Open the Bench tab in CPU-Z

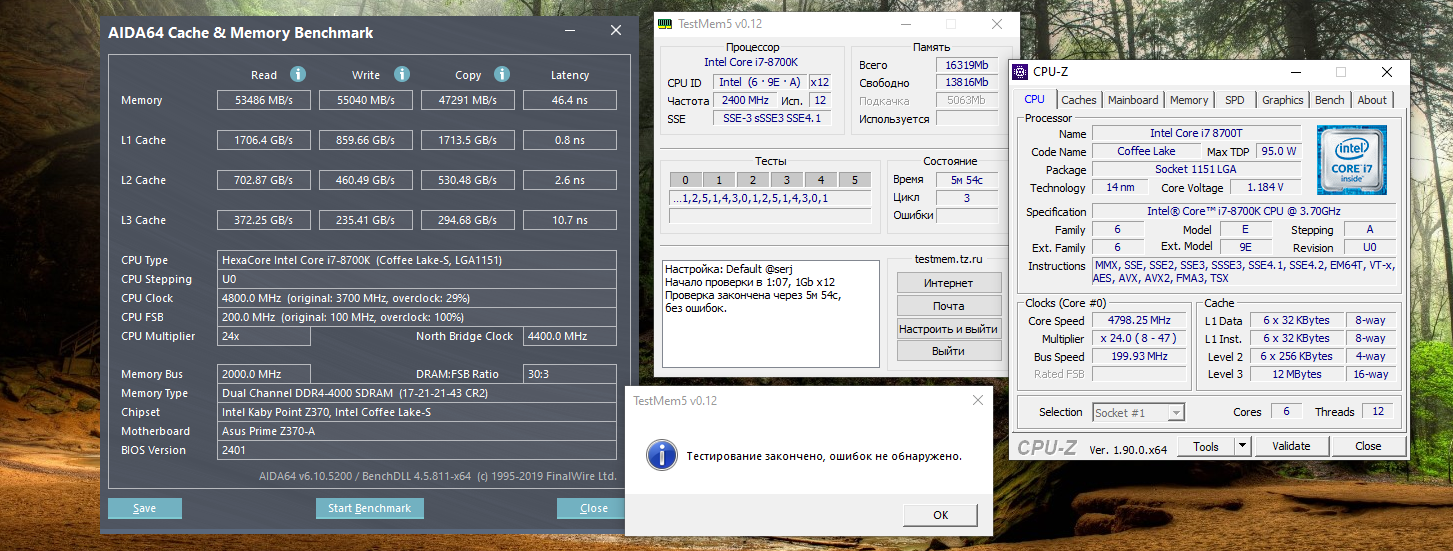pos(1329,100)
